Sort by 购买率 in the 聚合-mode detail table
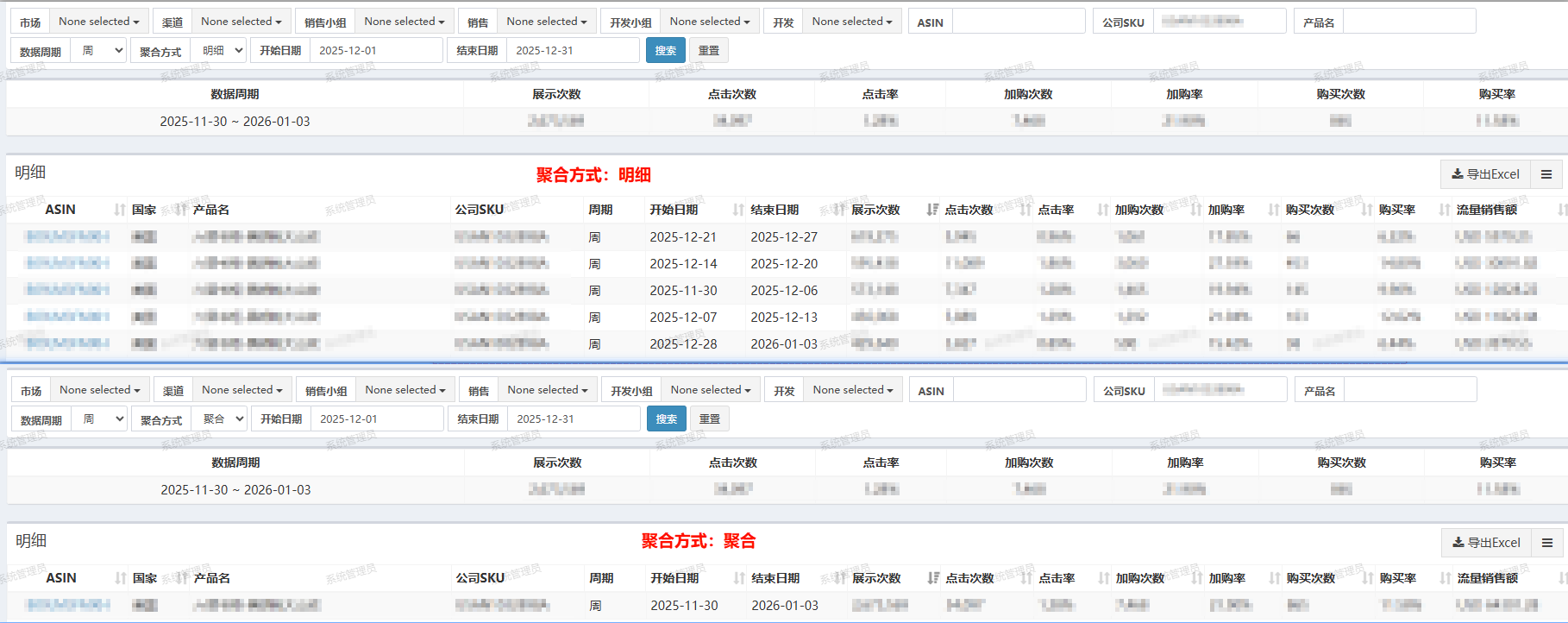 (x=1446, y=578)
